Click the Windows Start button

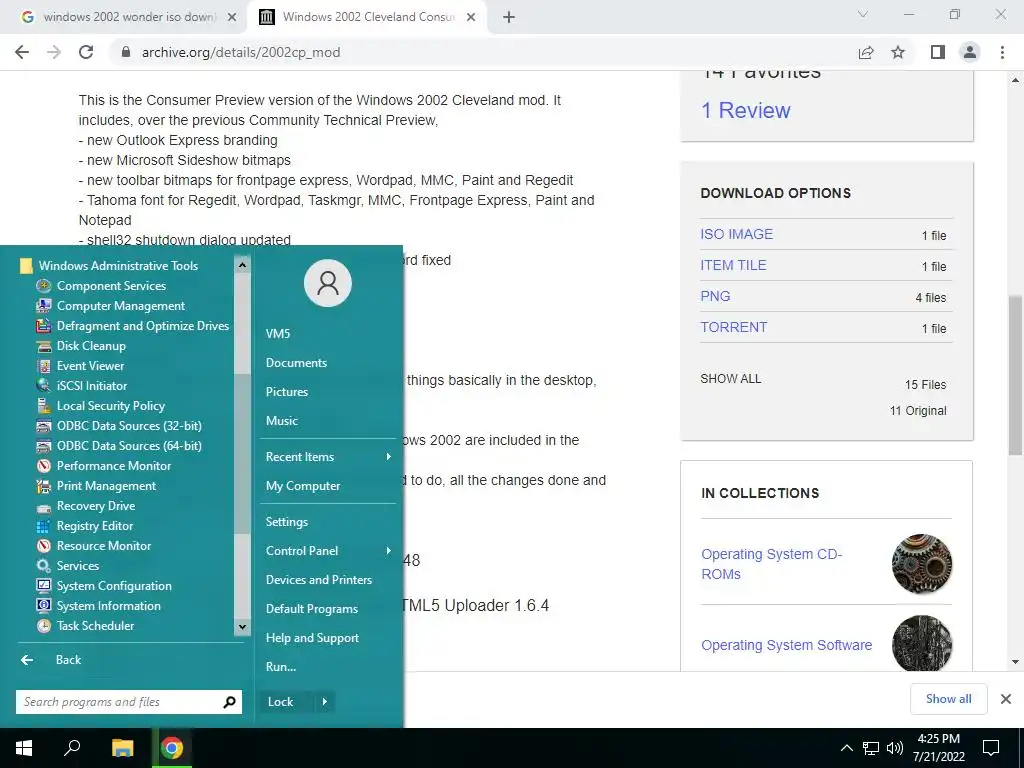click(24, 748)
